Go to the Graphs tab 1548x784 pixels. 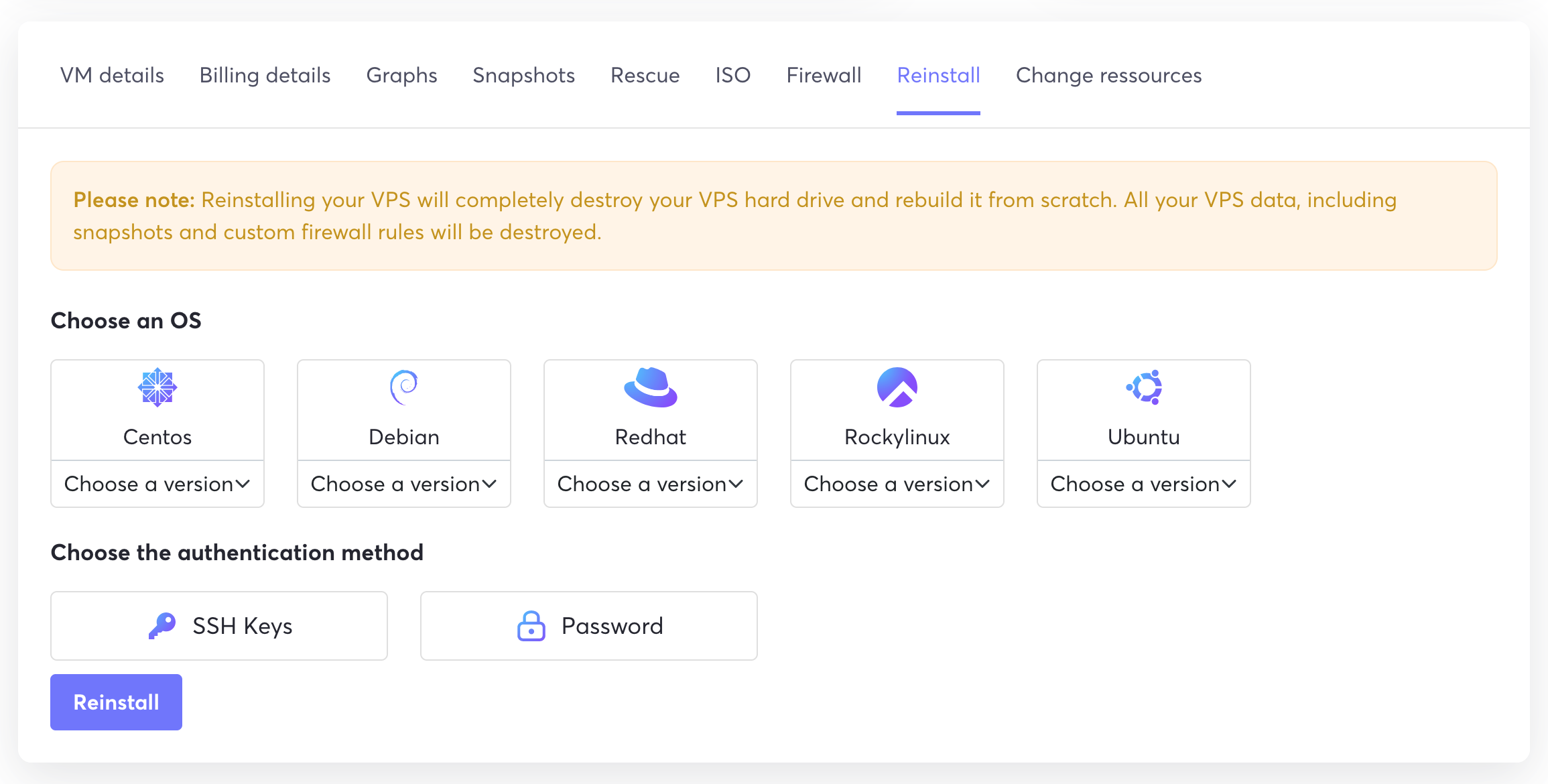coord(401,75)
